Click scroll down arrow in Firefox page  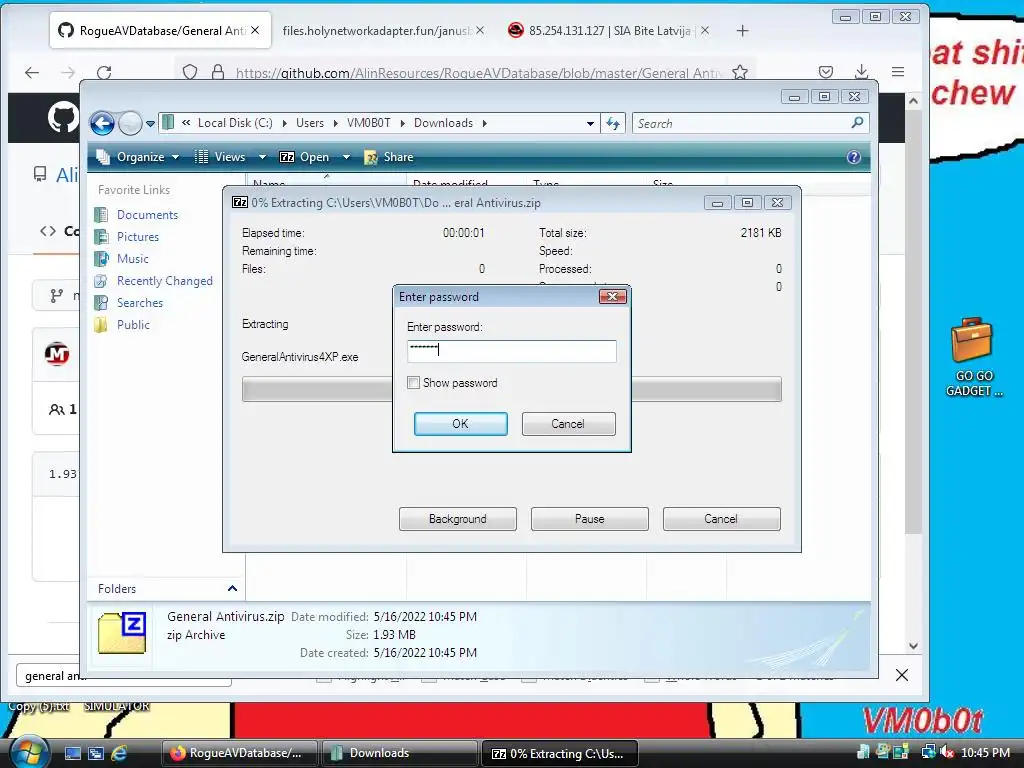point(914,646)
